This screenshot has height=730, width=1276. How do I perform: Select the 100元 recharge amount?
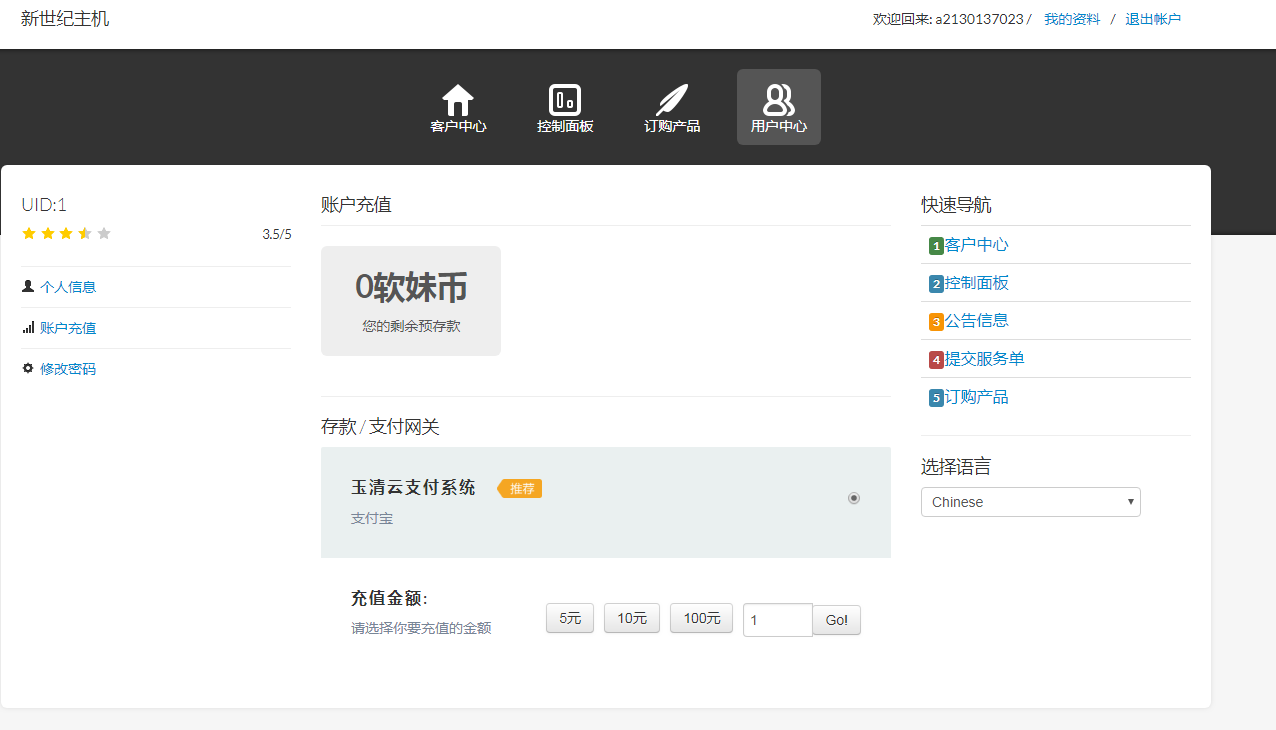tap(701, 618)
